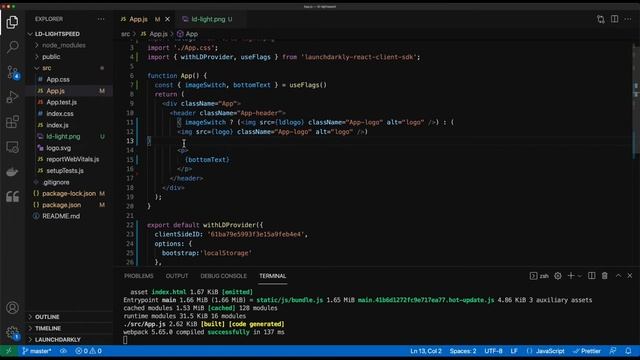Screen dimensions: 640x360
Task: Open notifications bell in status bar
Action: [628, 351]
